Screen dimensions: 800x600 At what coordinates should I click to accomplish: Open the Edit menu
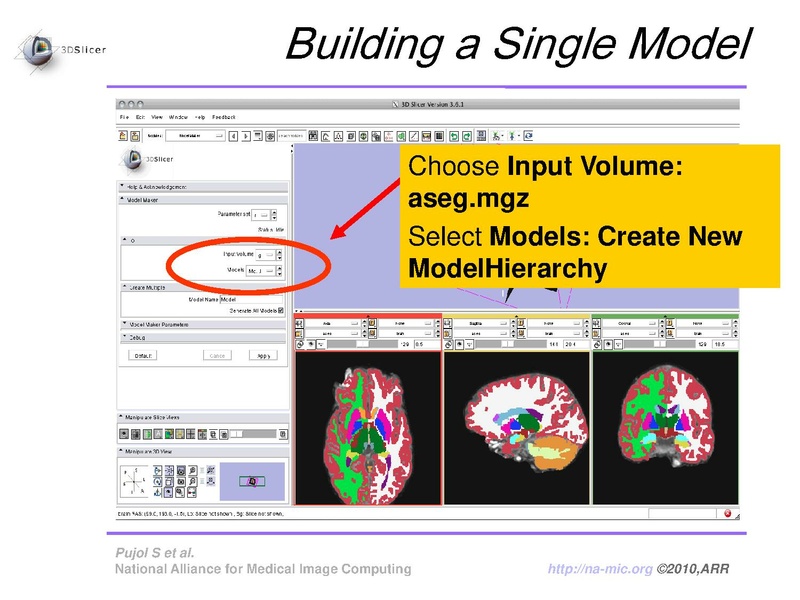coord(140,117)
